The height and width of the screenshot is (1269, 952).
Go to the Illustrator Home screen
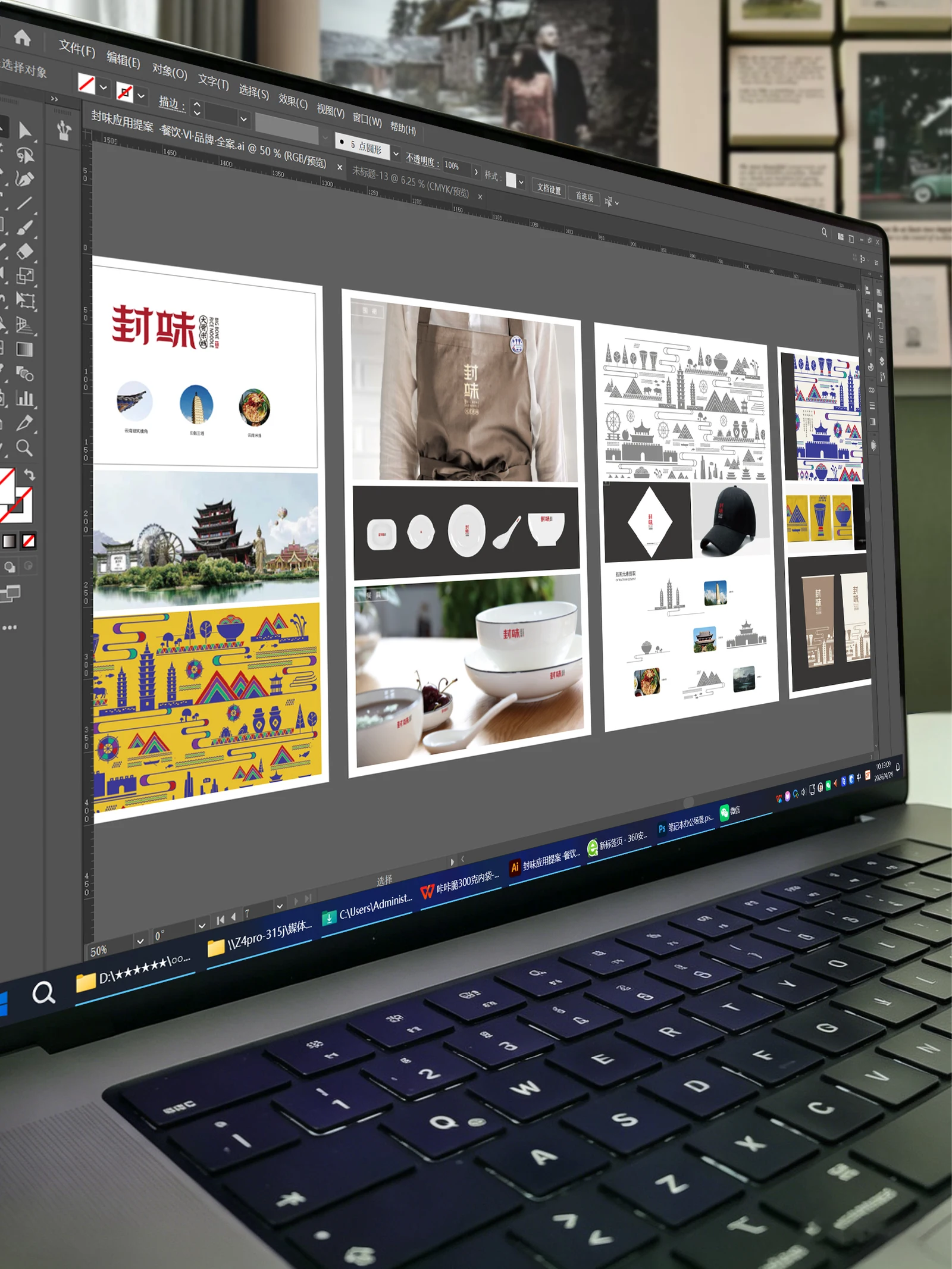click(23, 38)
